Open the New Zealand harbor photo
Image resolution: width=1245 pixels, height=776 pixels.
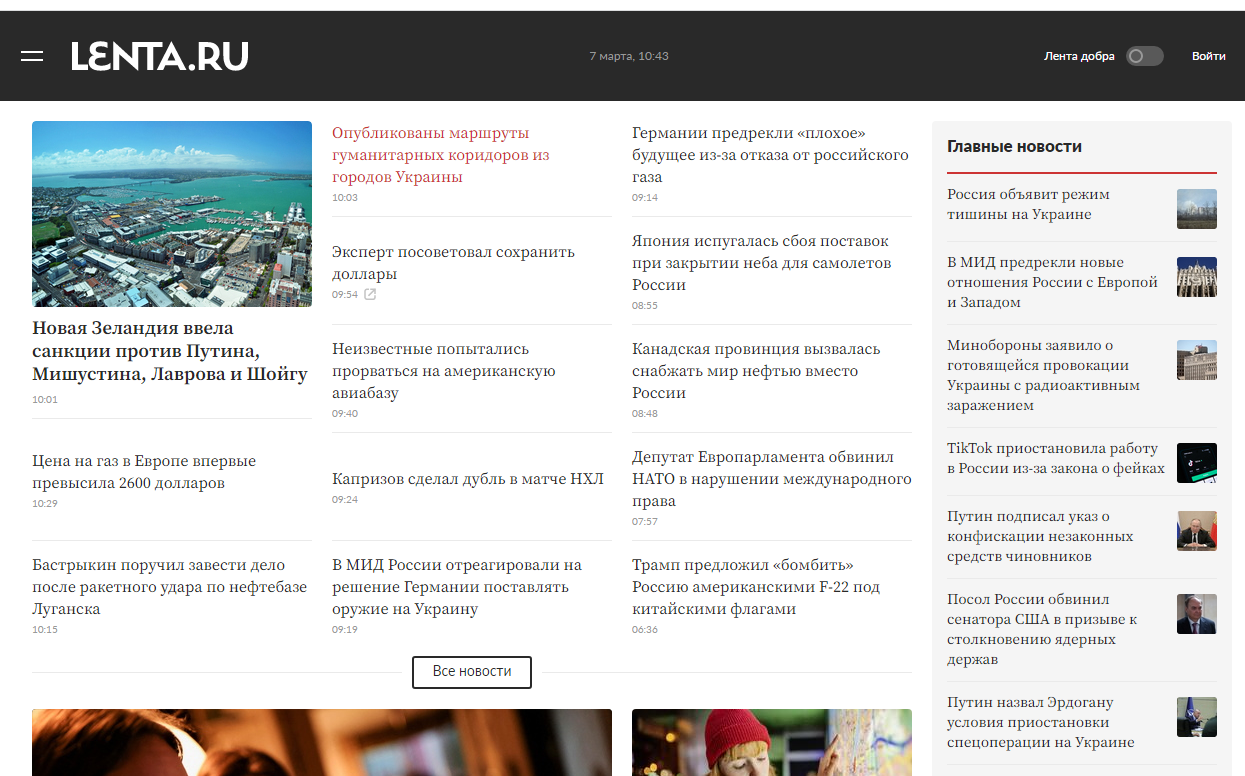(172, 213)
